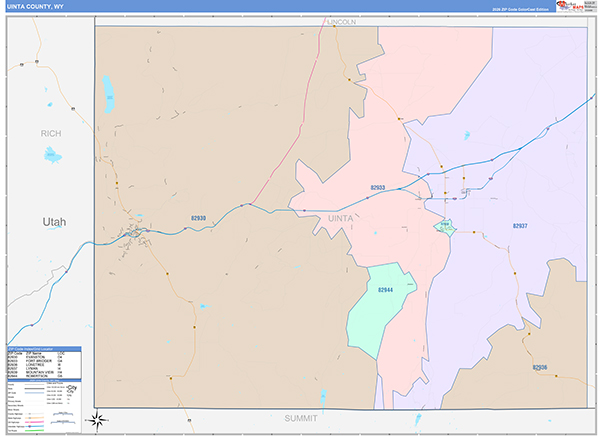Click the ZIP code 82936 label
Image resolution: width=600 pixels, height=436 pixels.
(x=540, y=367)
